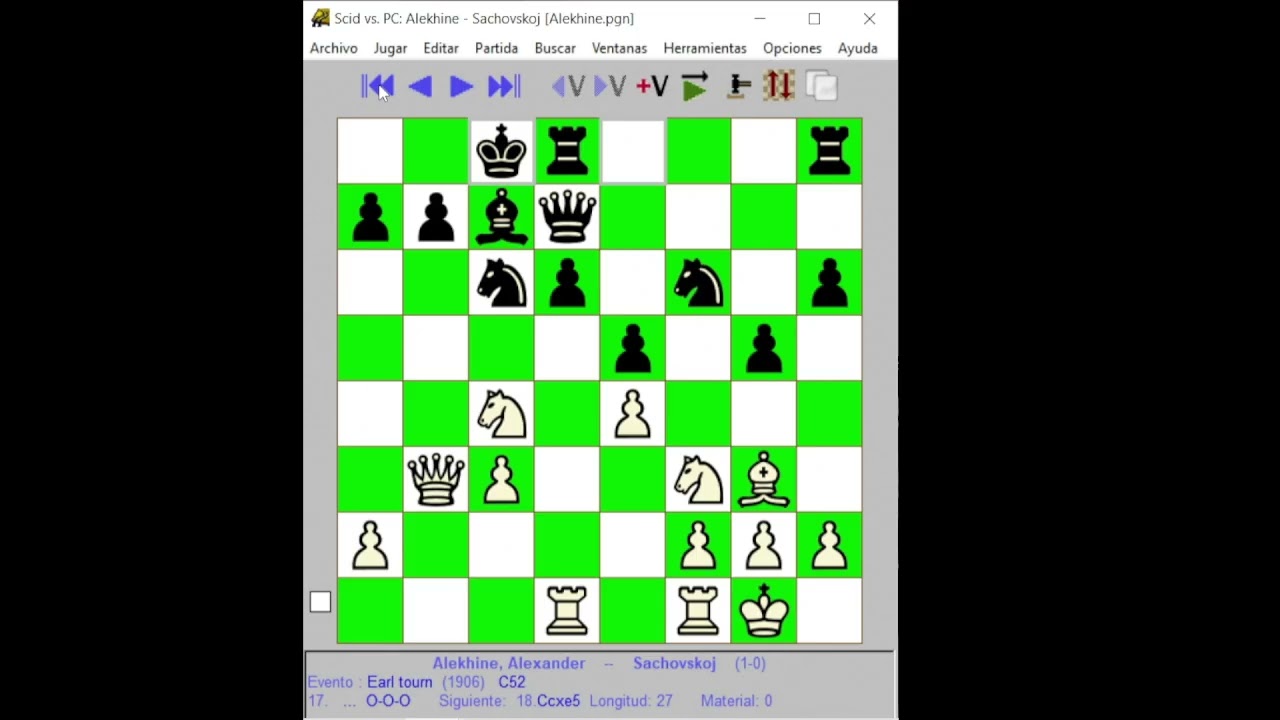Click the event name Earl tourn
The image size is (1280, 720).
pyautogui.click(x=400, y=682)
